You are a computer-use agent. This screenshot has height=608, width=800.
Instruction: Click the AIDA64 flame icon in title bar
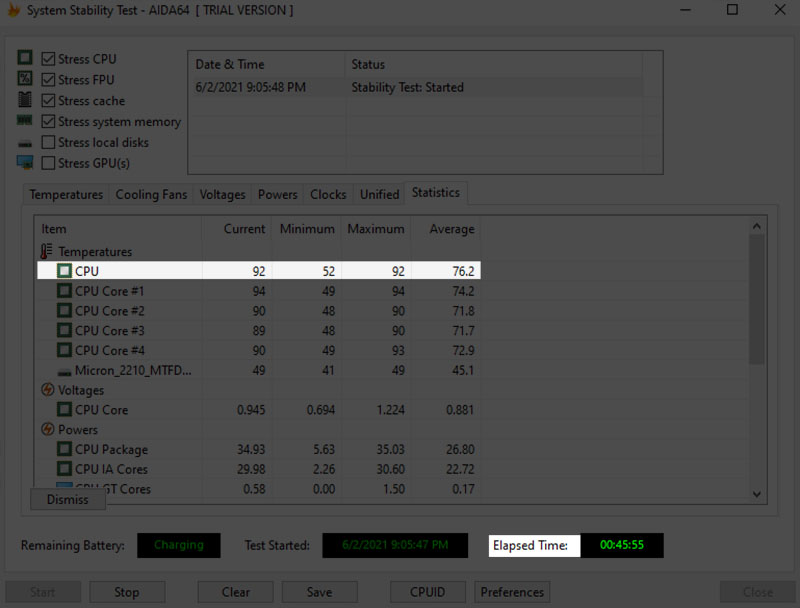(x=14, y=10)
